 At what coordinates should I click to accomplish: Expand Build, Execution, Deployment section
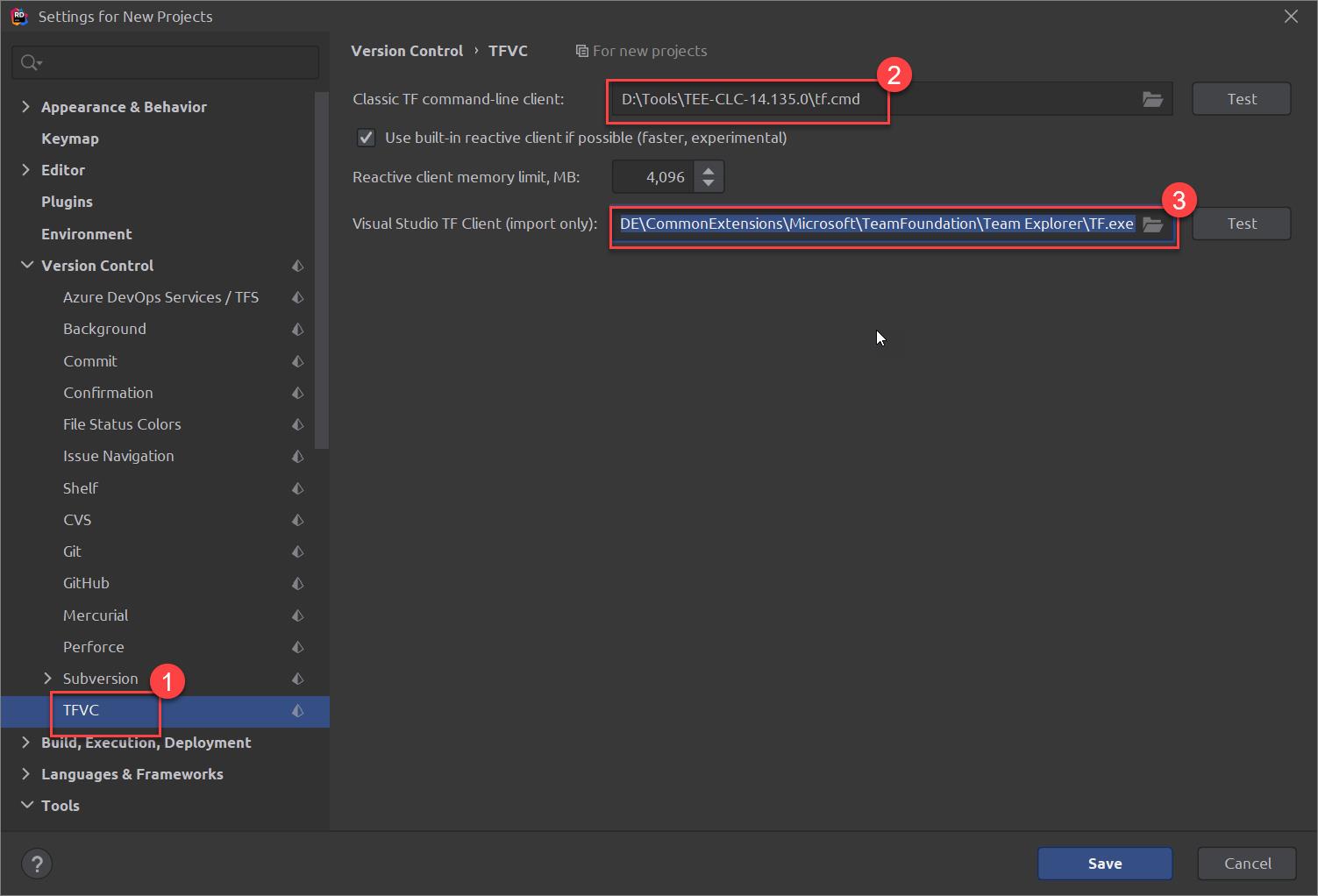coord(25,743)
